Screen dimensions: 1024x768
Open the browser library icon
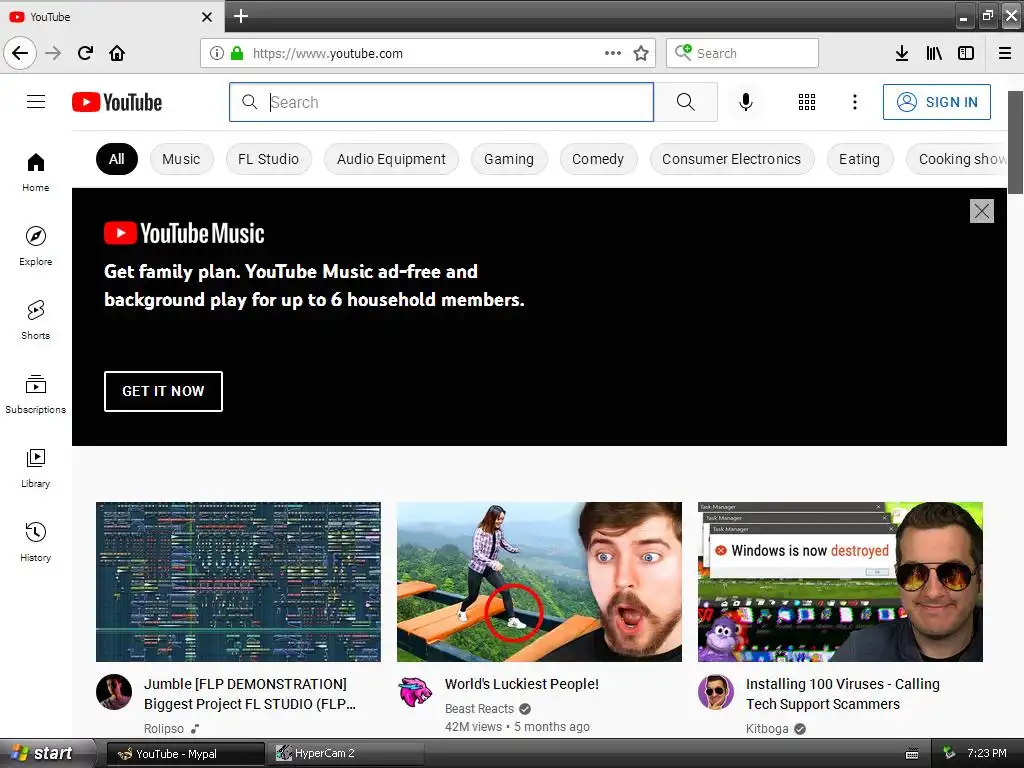(x=934, y=53)
